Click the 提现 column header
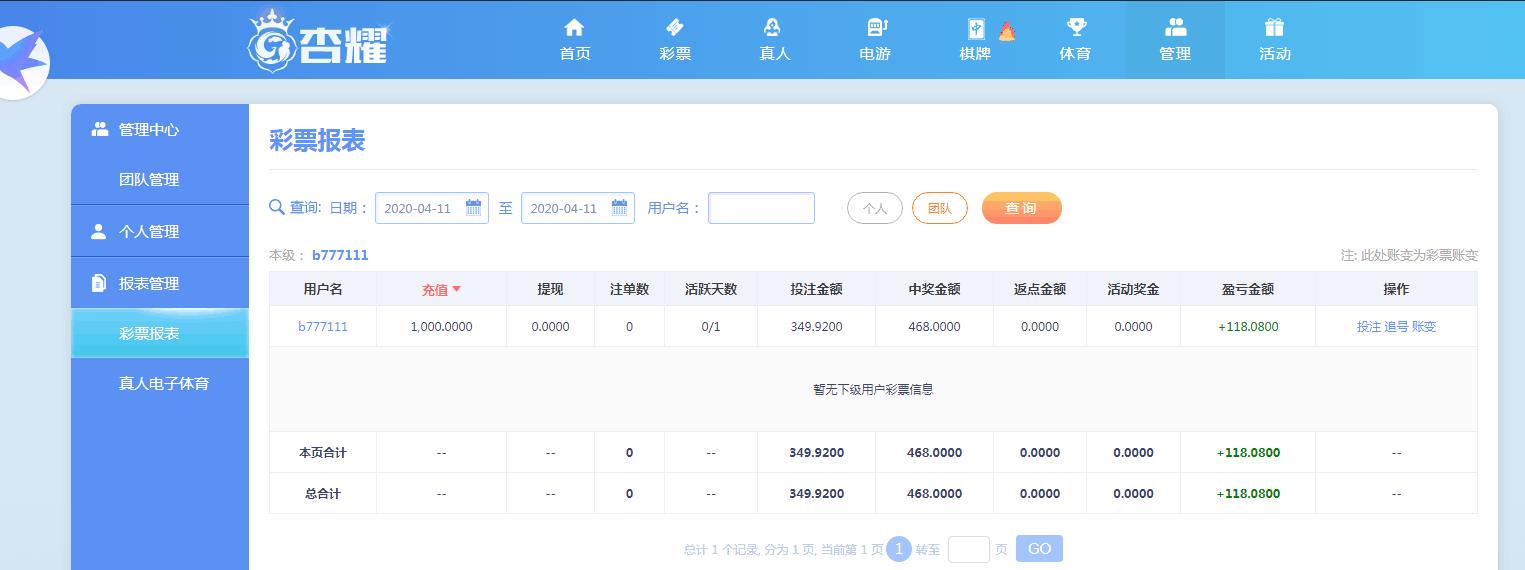1525x570 pixels. pyautogui.click(x=550, y=289)
